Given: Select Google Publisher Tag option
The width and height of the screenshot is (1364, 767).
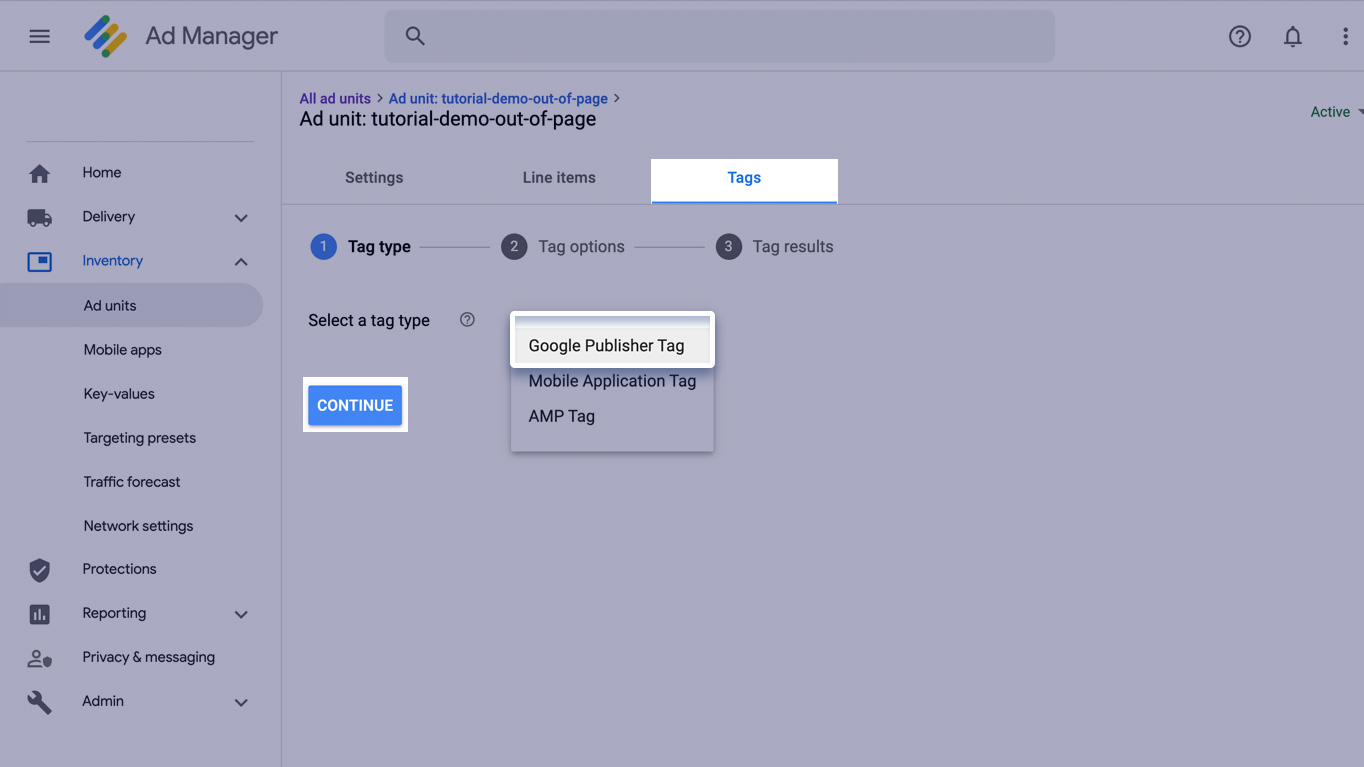Looking at the screenshot, I should coord(612,345).
